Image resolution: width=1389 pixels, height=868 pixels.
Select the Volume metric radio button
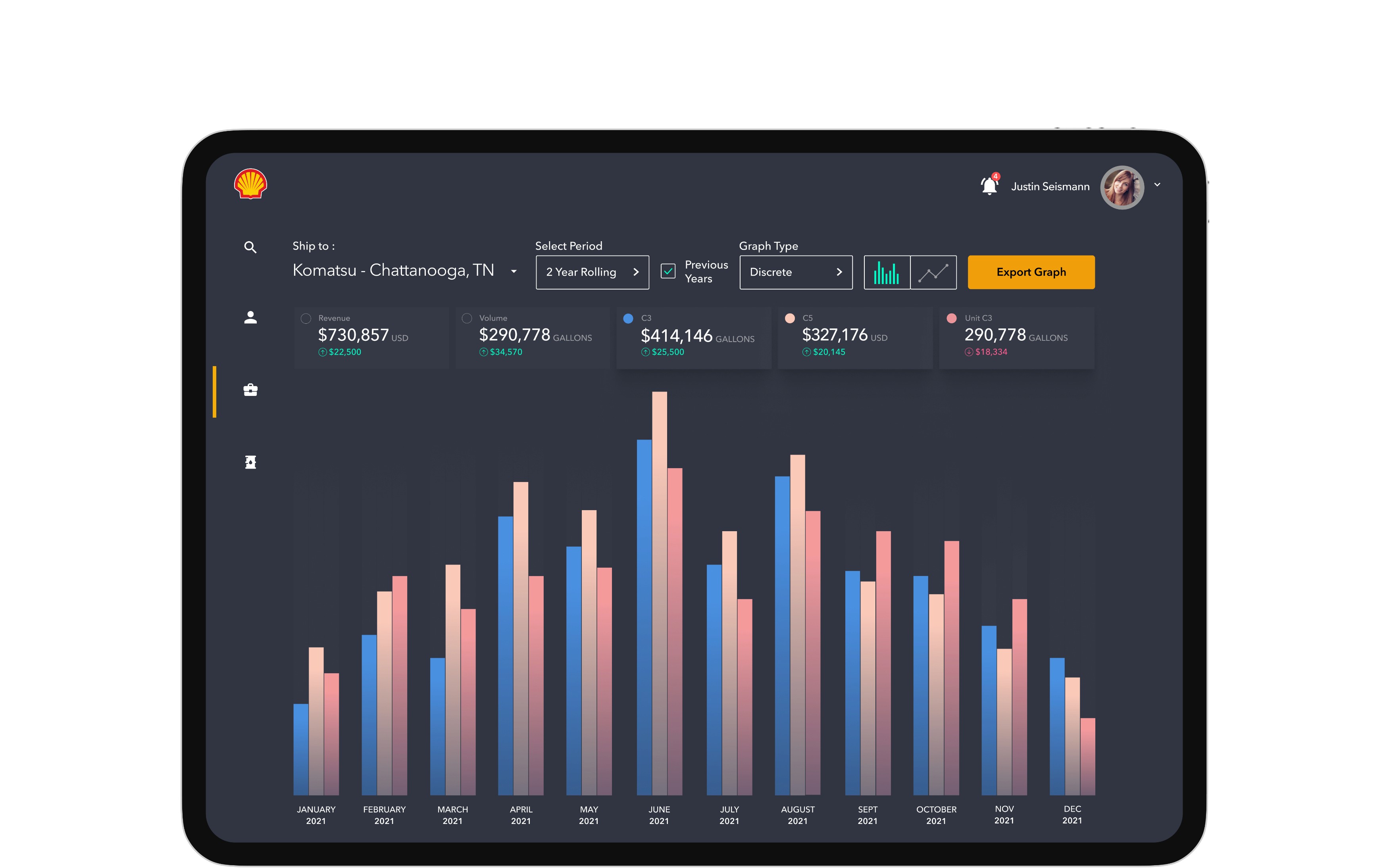tap(467, 319)
